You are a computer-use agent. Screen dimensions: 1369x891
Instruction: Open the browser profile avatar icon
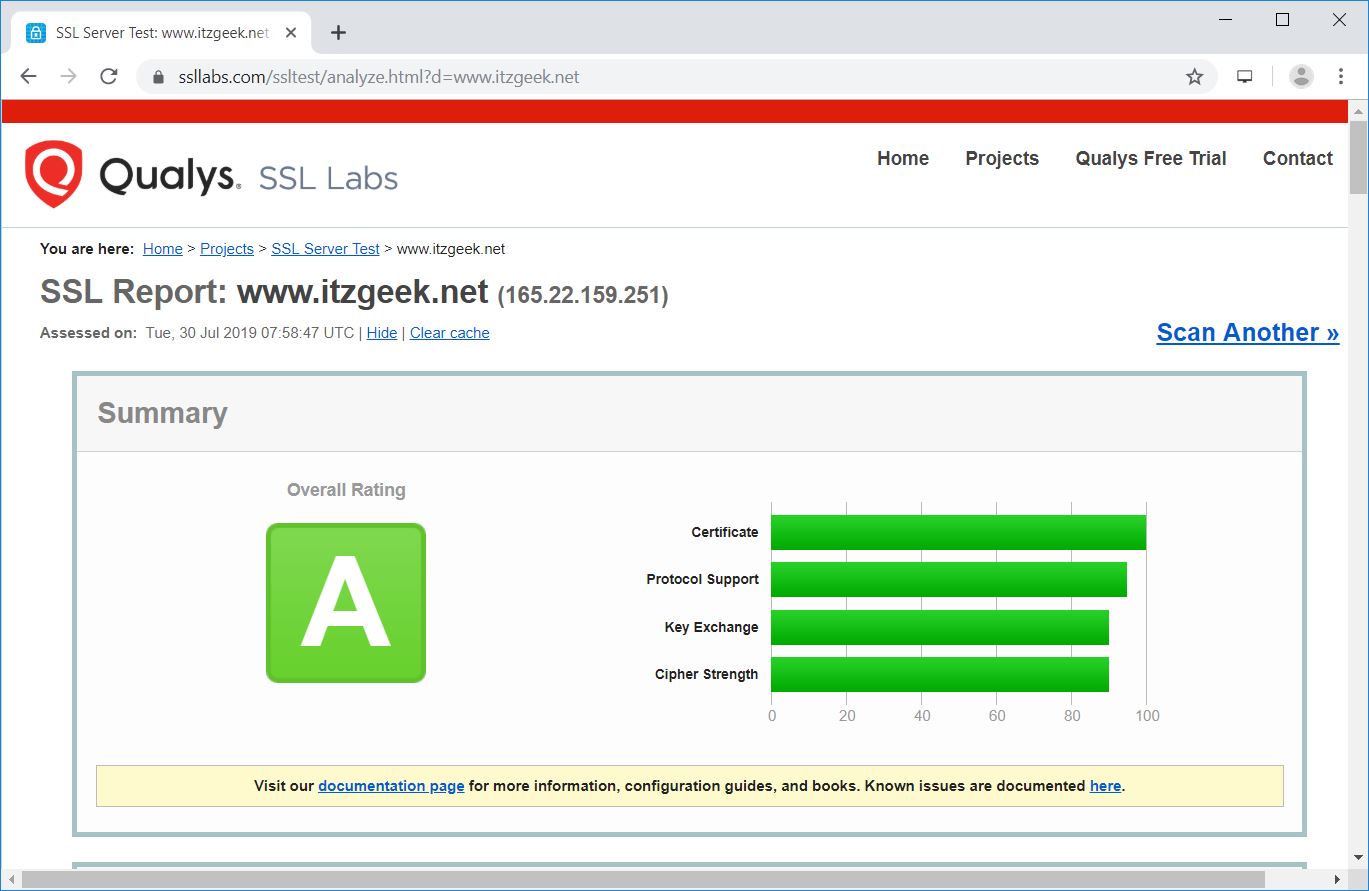pos(1299,76)
